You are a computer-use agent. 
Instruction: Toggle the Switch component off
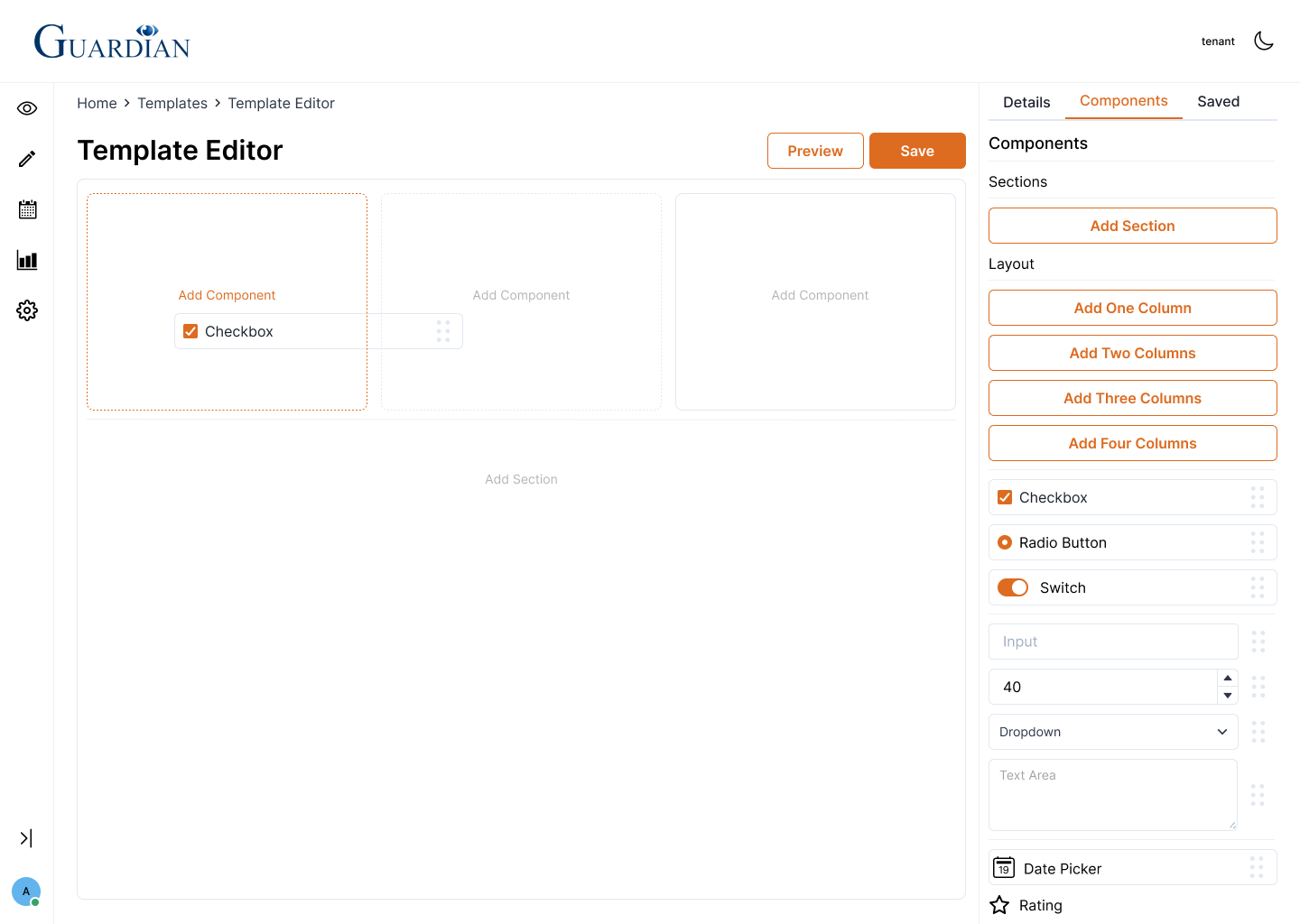click(1013, 587)
